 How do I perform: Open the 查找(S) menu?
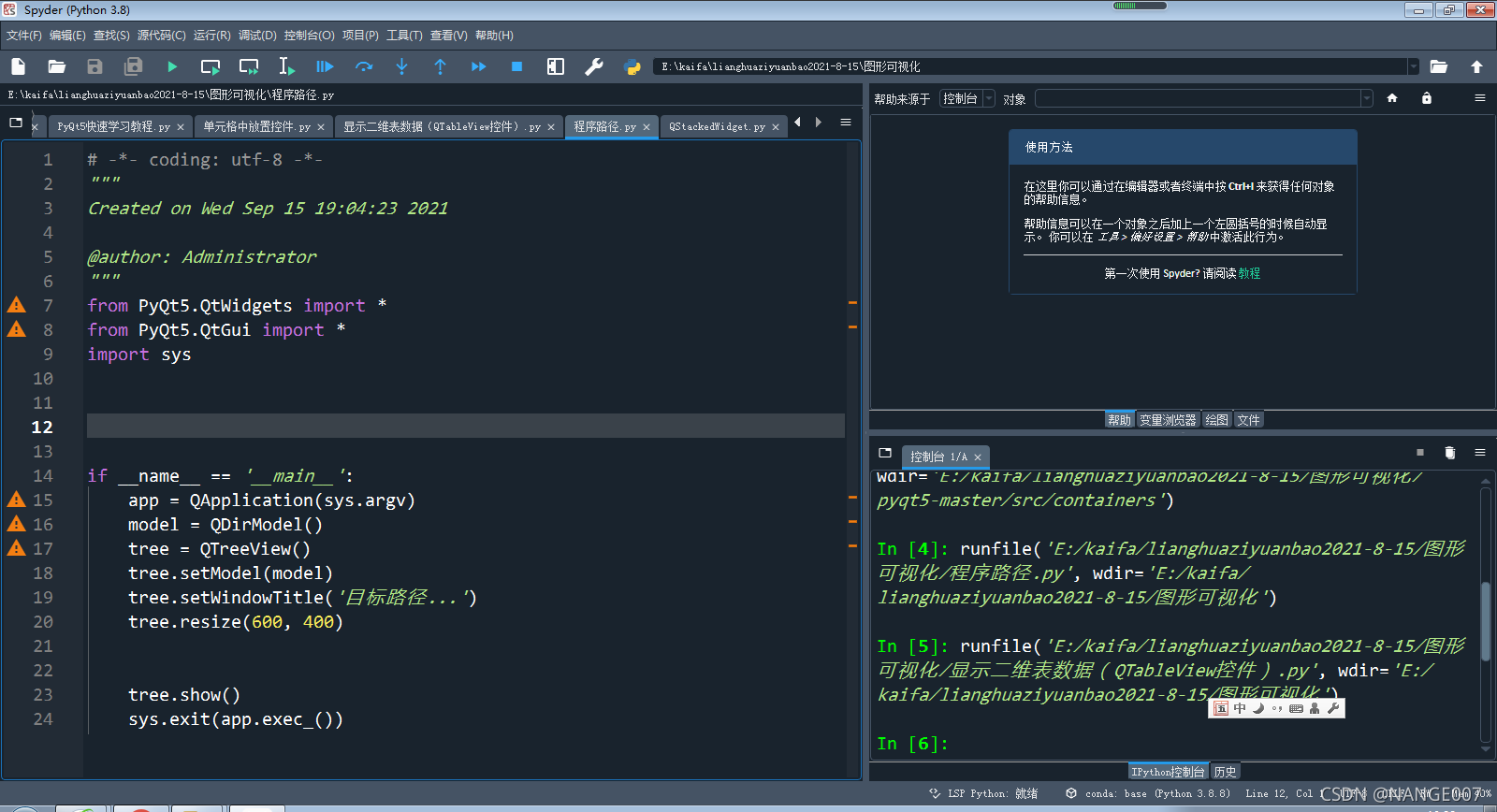[111, 36]
